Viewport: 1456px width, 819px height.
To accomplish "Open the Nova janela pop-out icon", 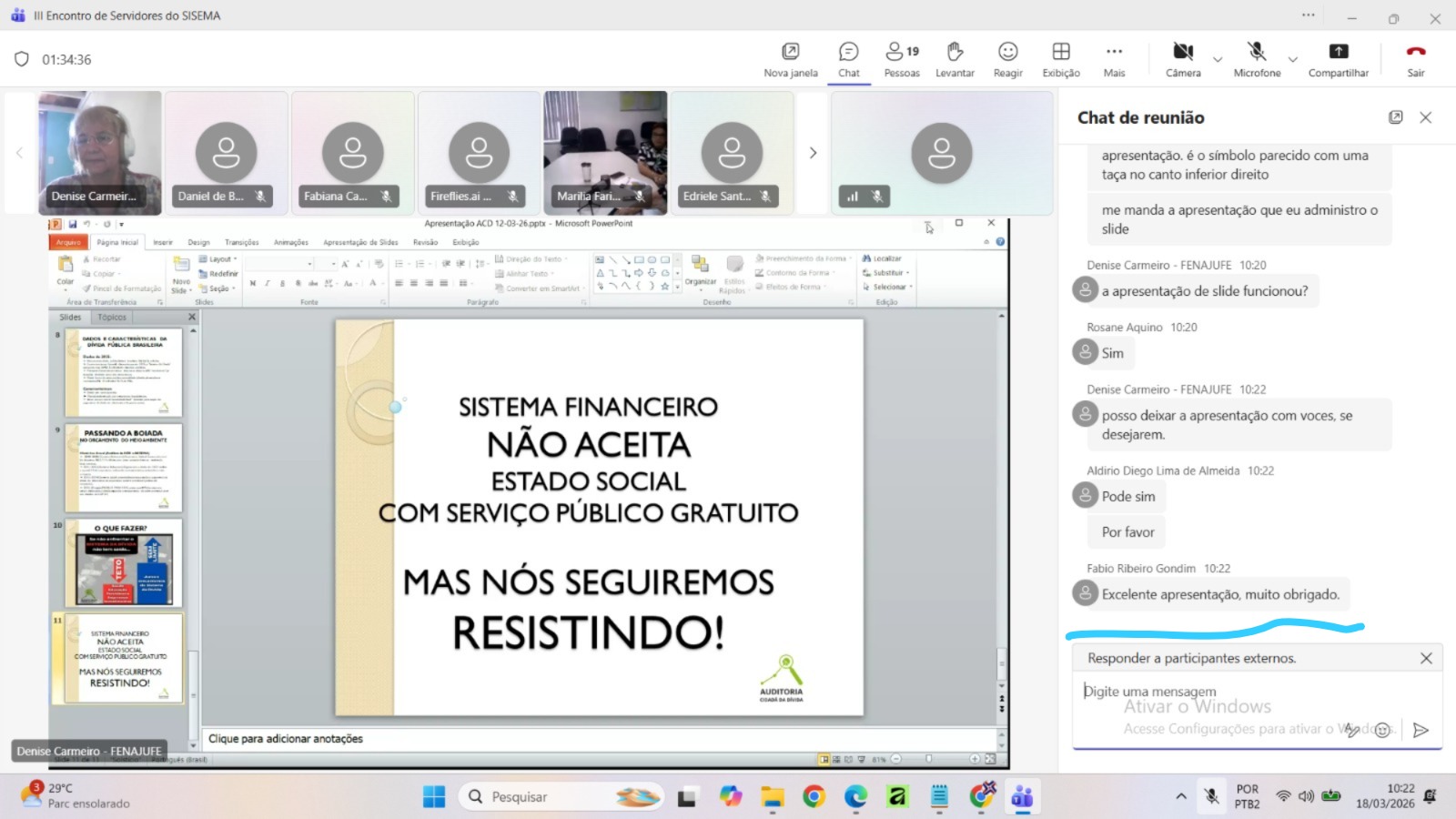I will tap(790, 53).
